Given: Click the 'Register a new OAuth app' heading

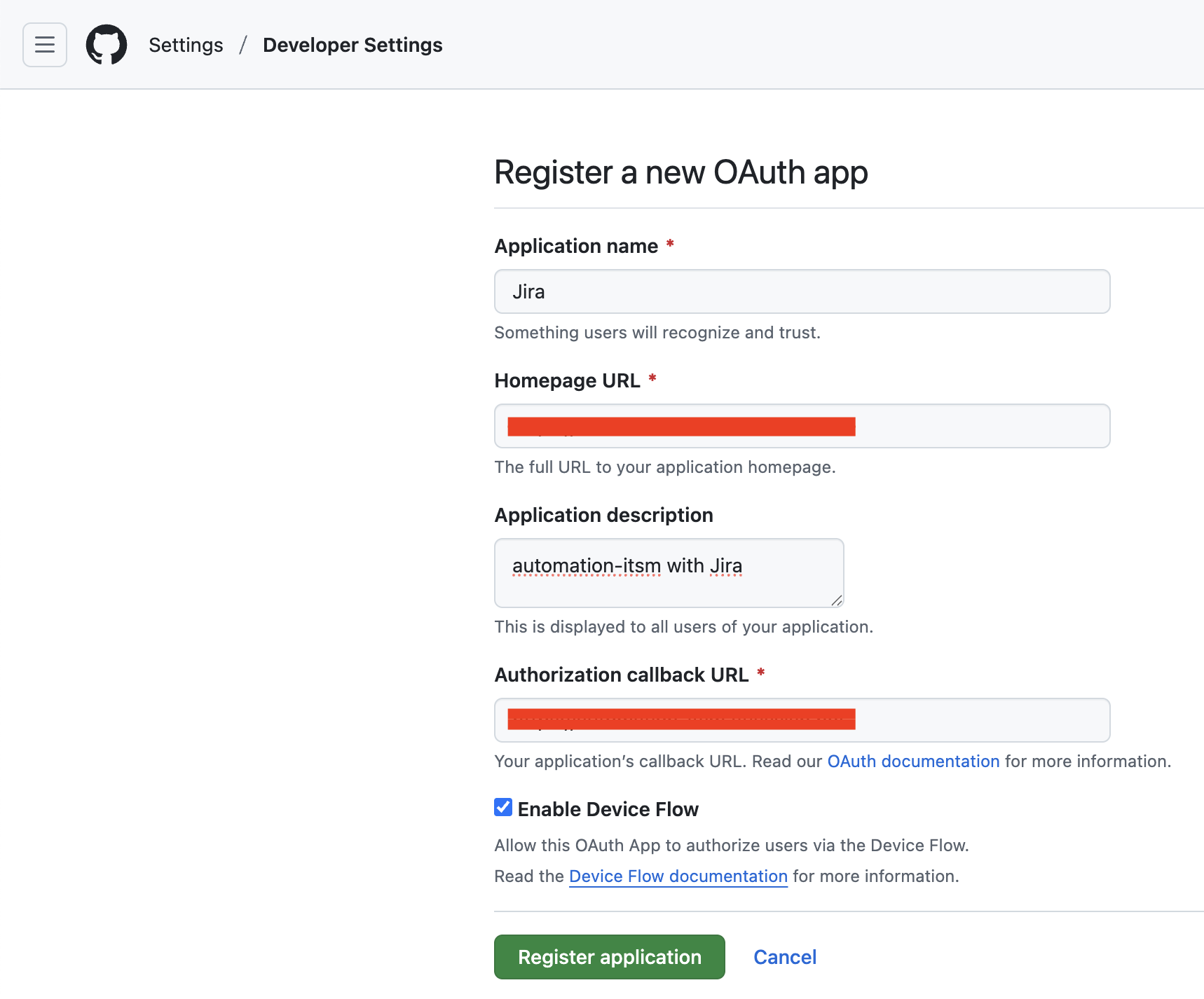Looking at the screenshot, I should coord(680,172).
